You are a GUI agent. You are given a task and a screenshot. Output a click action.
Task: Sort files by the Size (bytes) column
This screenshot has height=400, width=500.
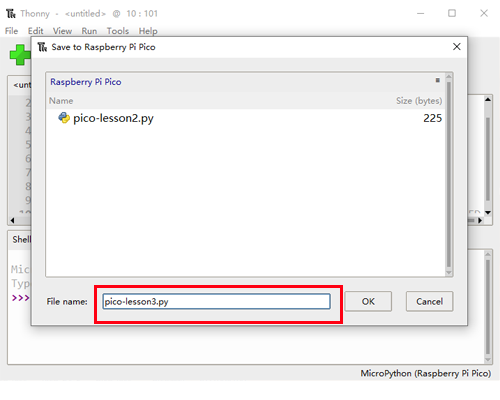[x=419, y=101]
